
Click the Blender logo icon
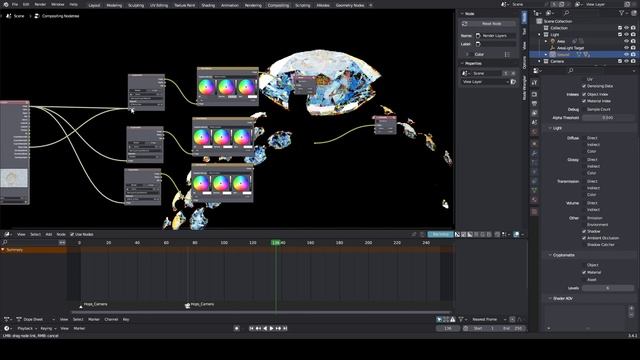coord(6,4)
